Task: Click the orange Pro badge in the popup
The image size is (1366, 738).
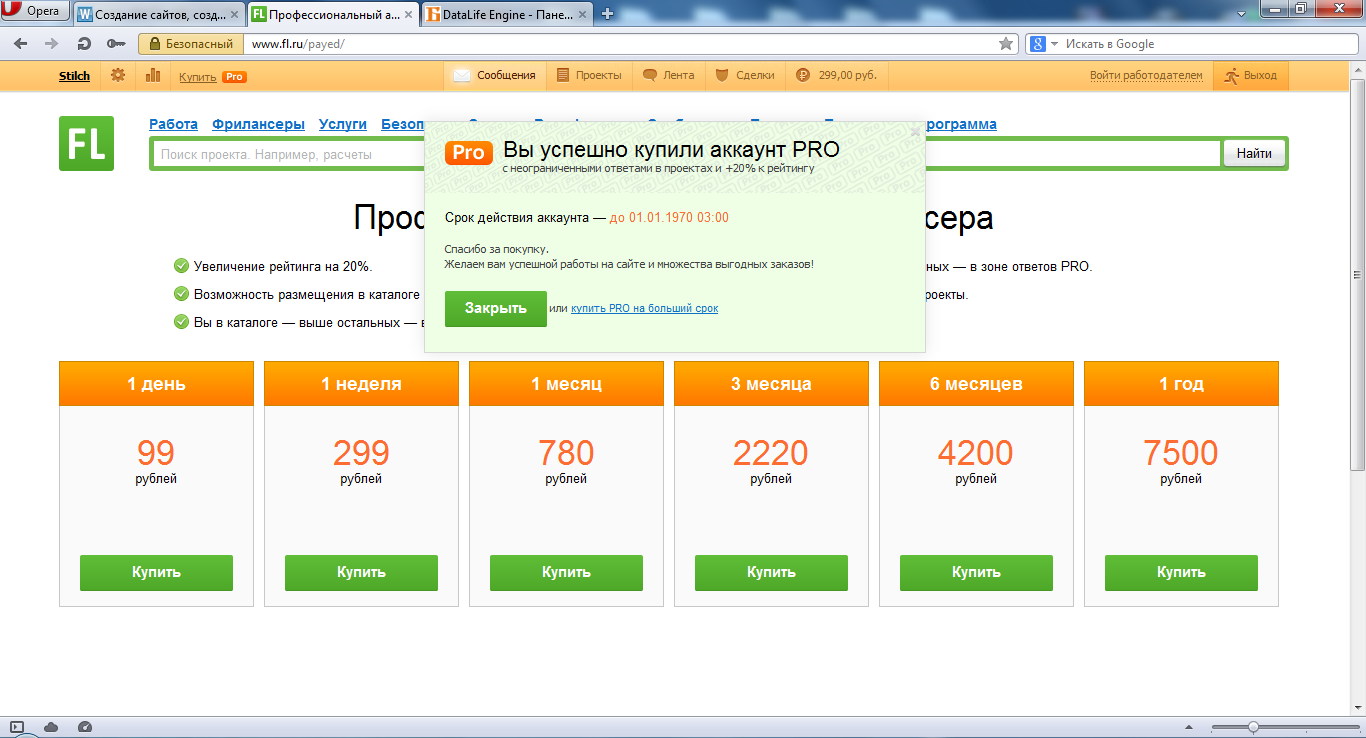Action: pyautogui.click(x=468, y=152)
